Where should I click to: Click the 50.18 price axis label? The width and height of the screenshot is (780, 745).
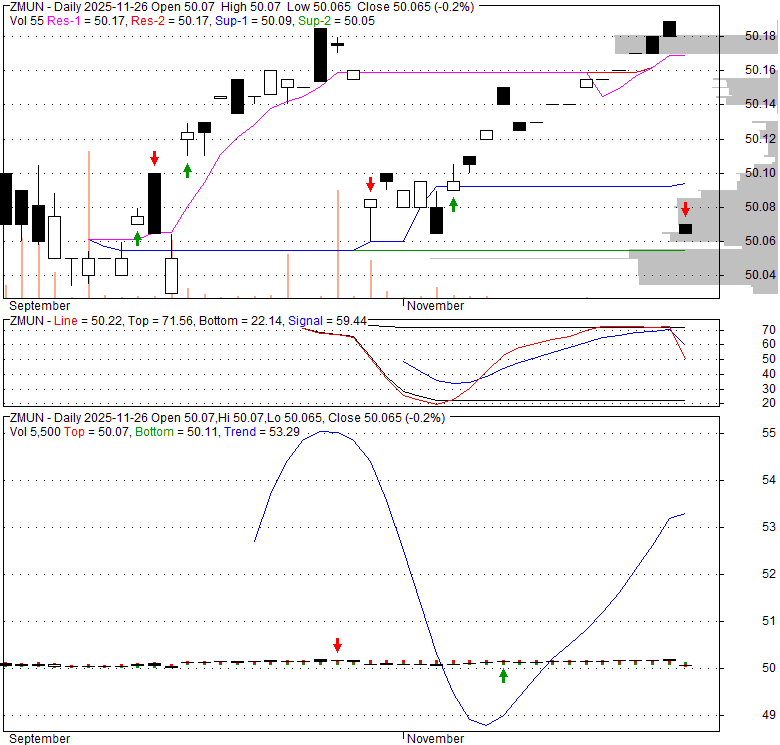760,36
